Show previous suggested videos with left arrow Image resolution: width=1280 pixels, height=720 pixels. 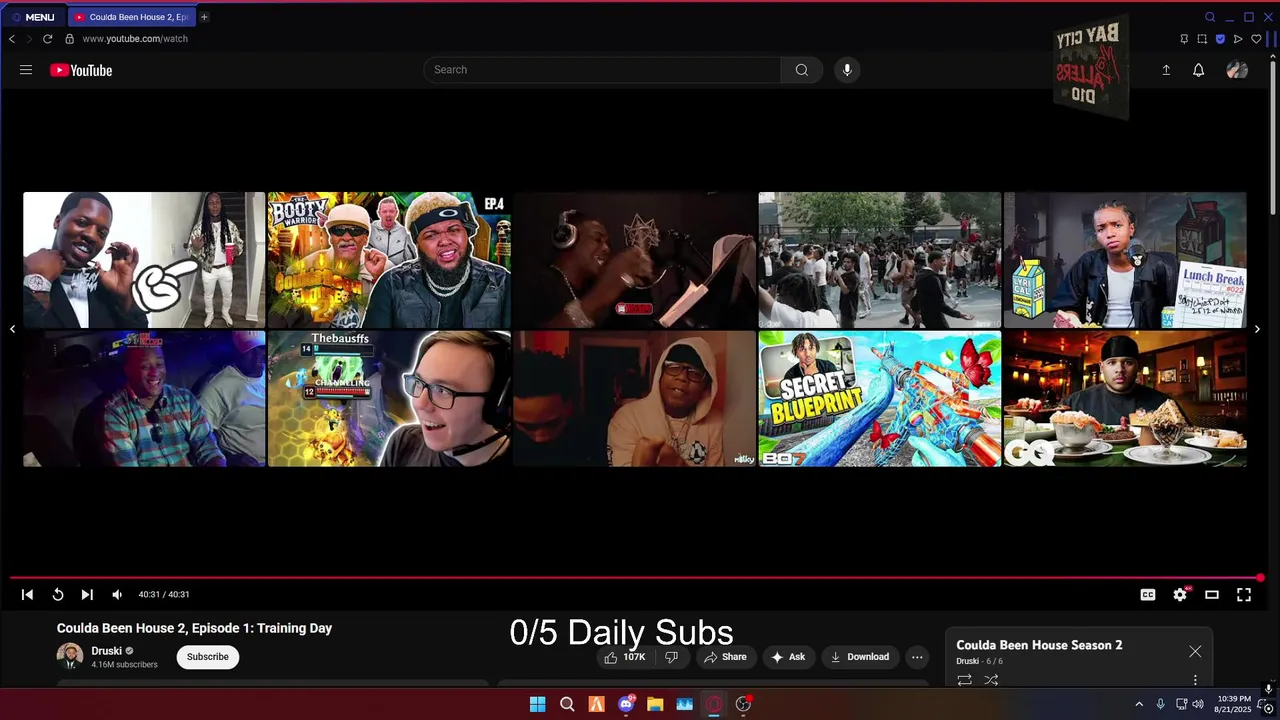point(12,329)
